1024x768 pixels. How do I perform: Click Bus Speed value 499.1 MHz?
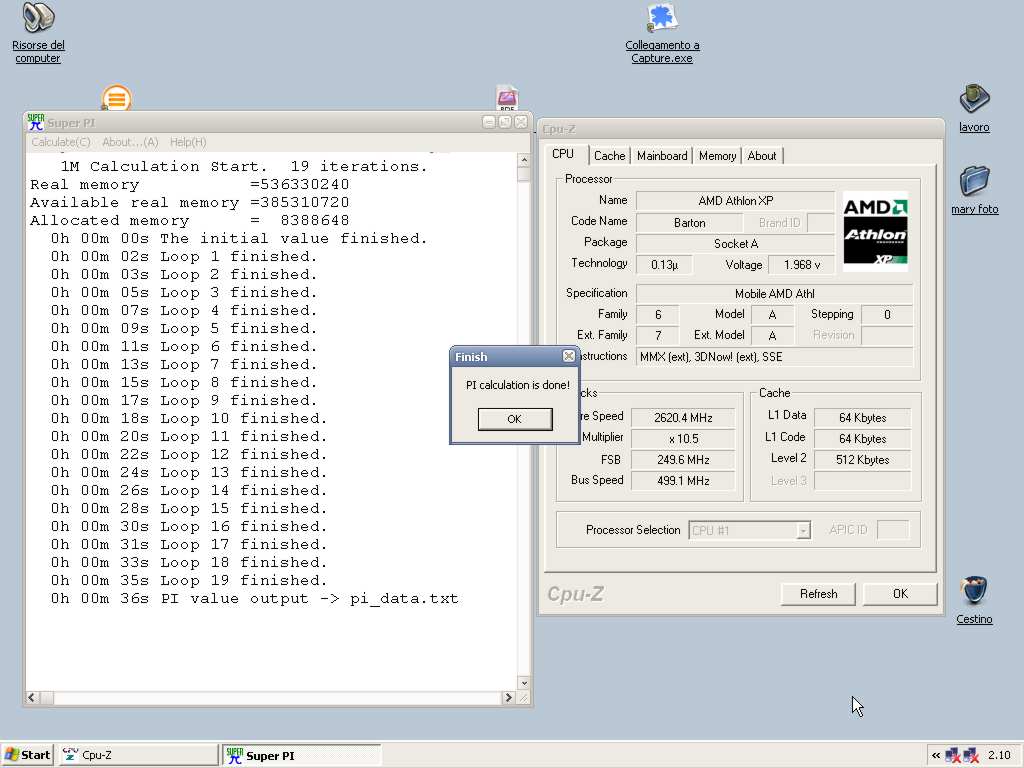(683, 481)
